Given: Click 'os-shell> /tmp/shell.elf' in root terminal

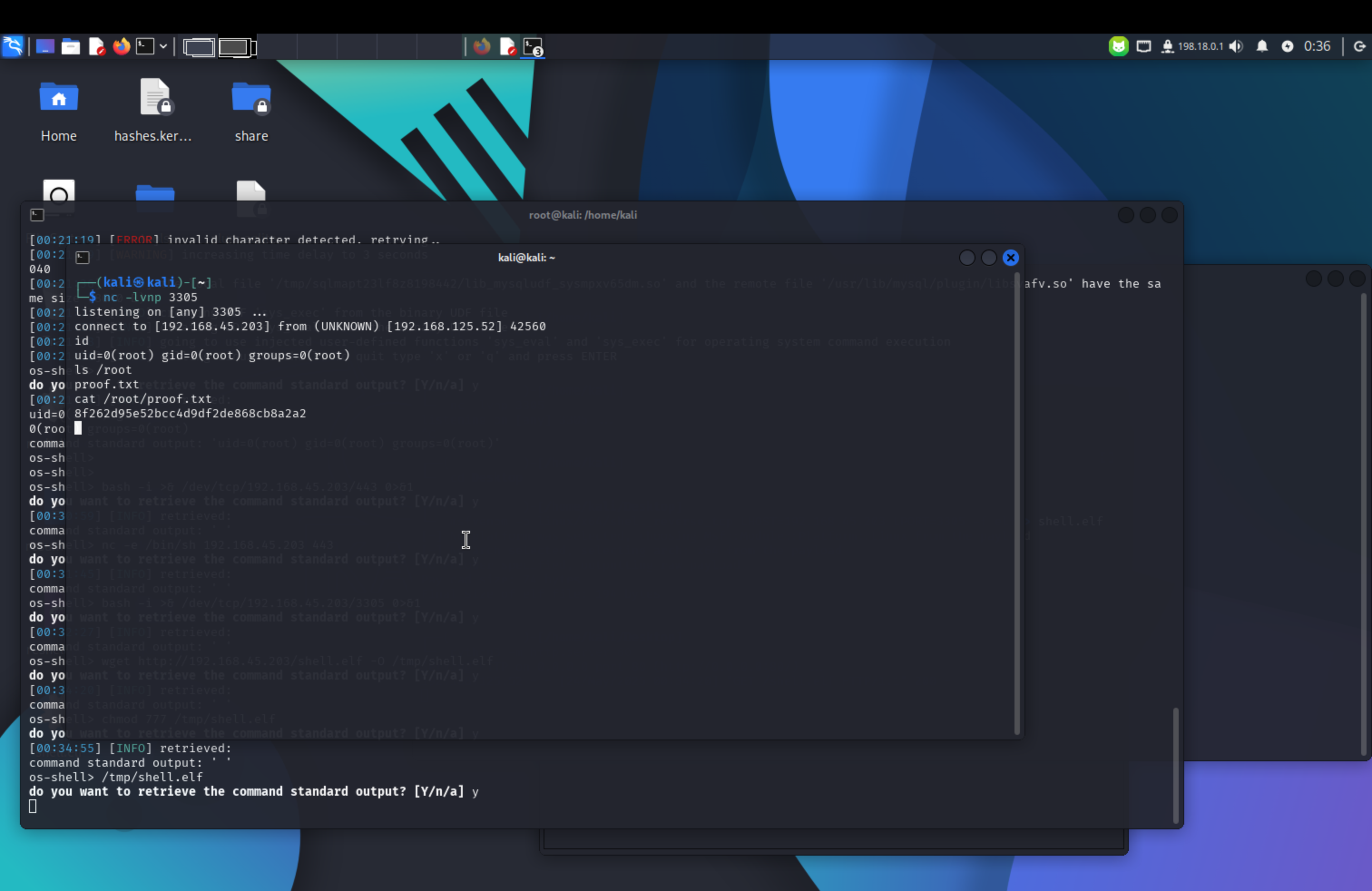Looking at the screenshot, I should point(116,777).
